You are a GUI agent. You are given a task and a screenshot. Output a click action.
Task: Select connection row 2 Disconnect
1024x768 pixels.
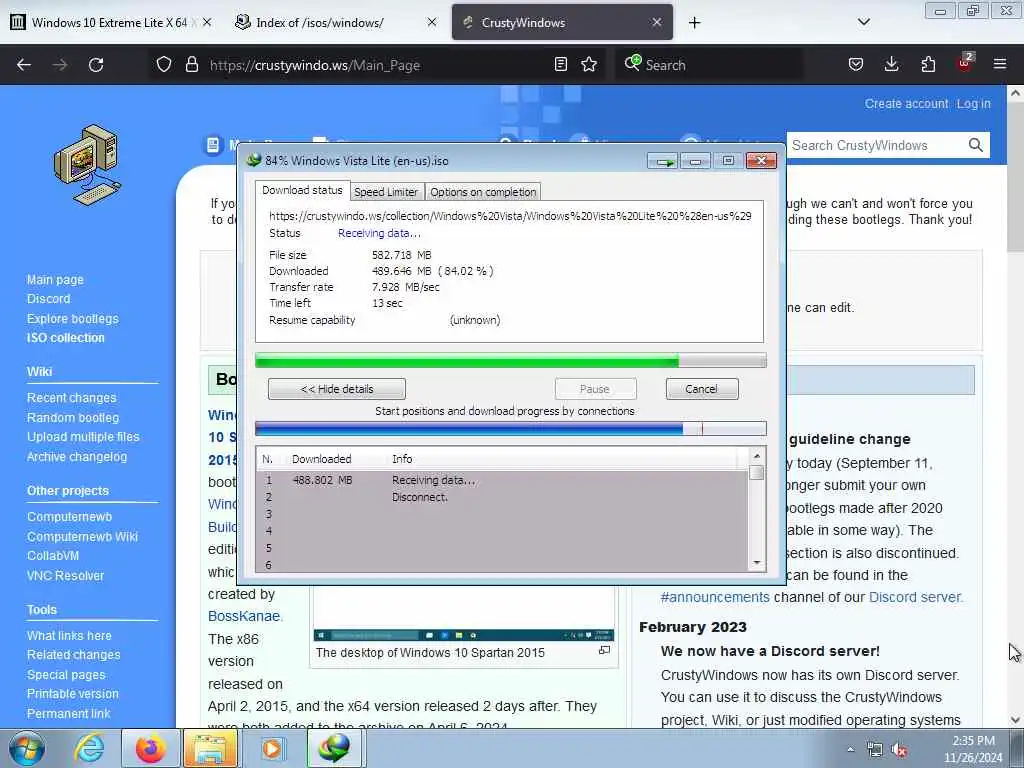(x=502, y=497)
